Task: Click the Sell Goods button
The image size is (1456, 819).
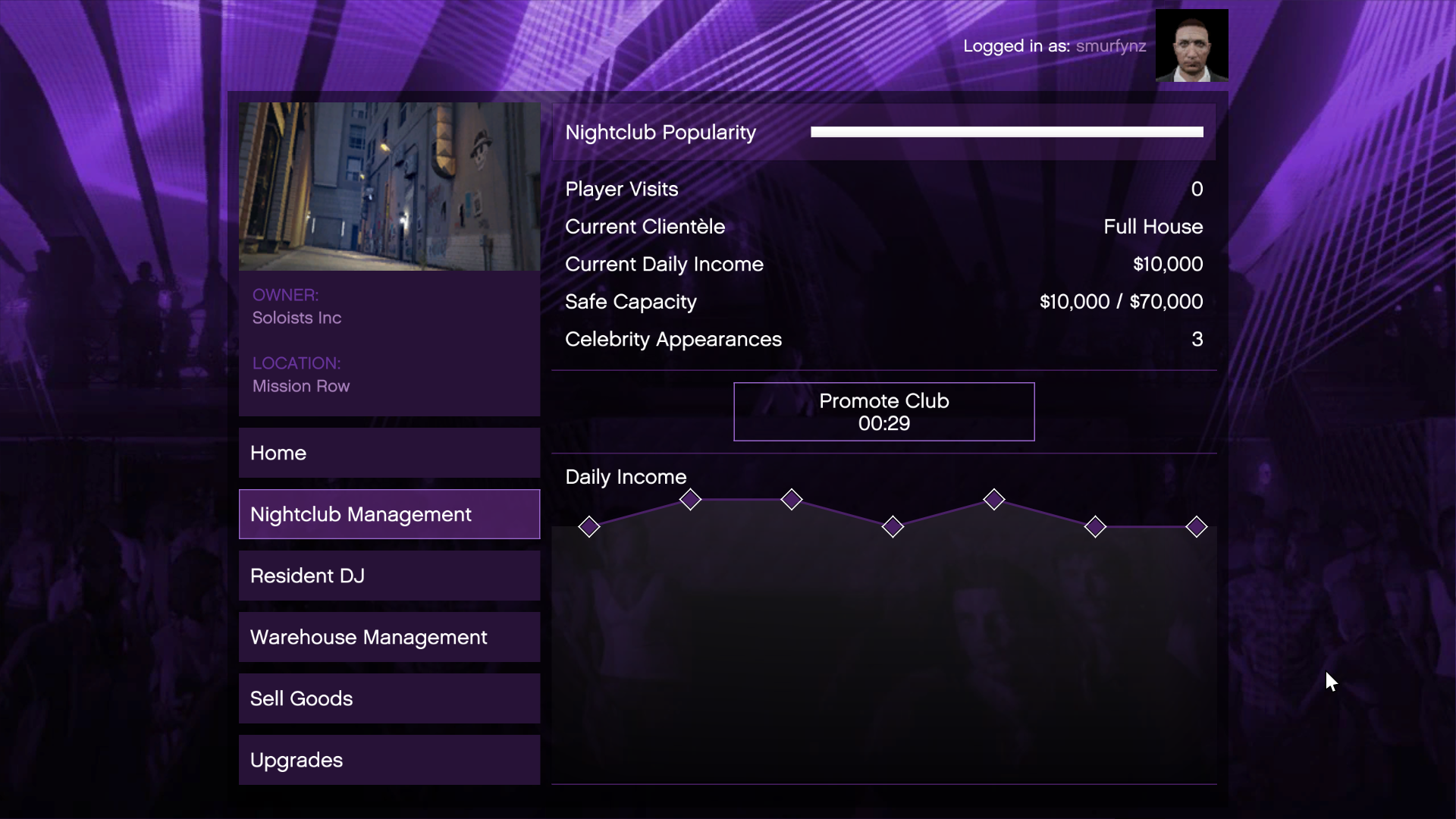Action: coord(389,698)
